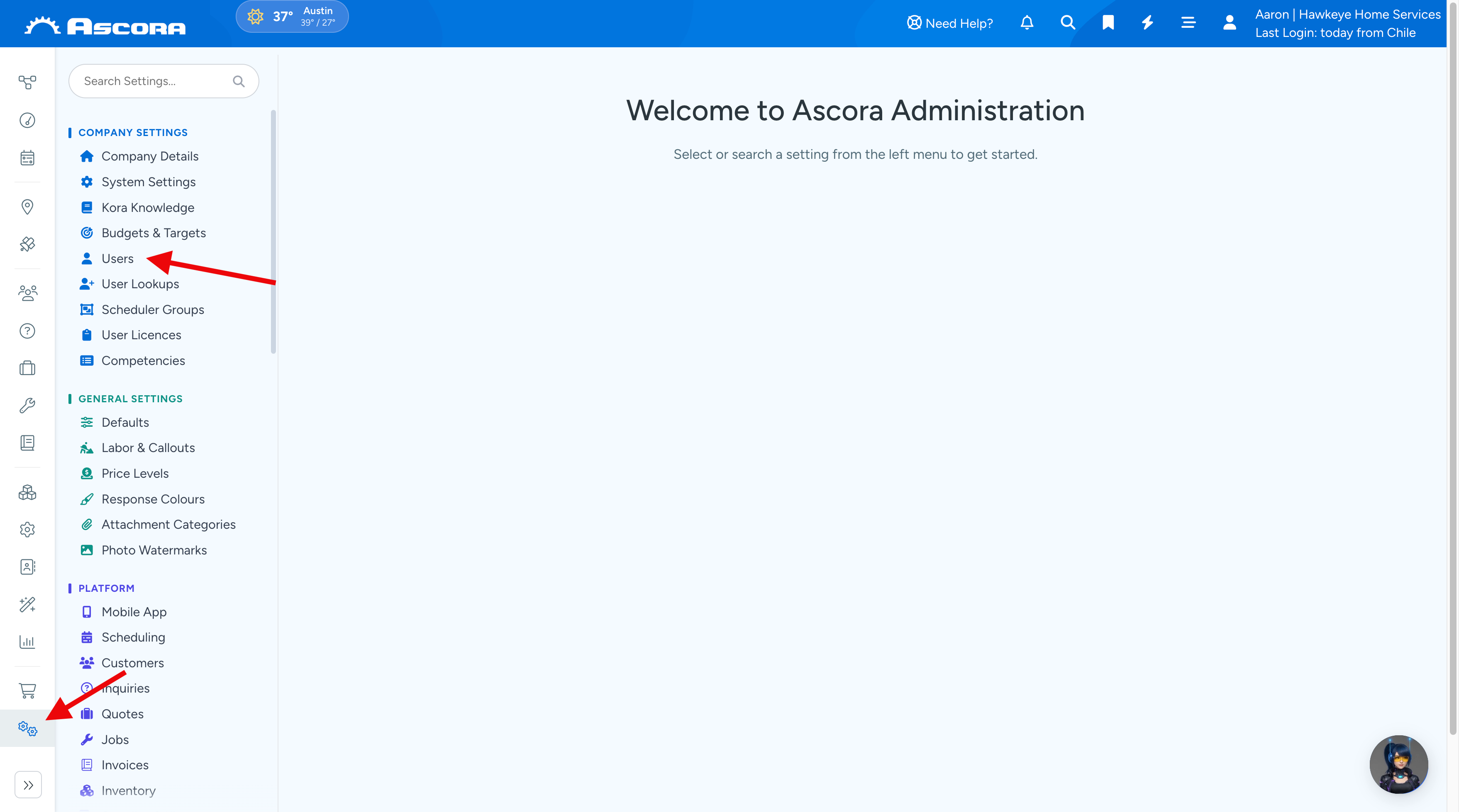Open Company Details settings
Screen dimensions: 1459x812
click(x=139, y=156)
